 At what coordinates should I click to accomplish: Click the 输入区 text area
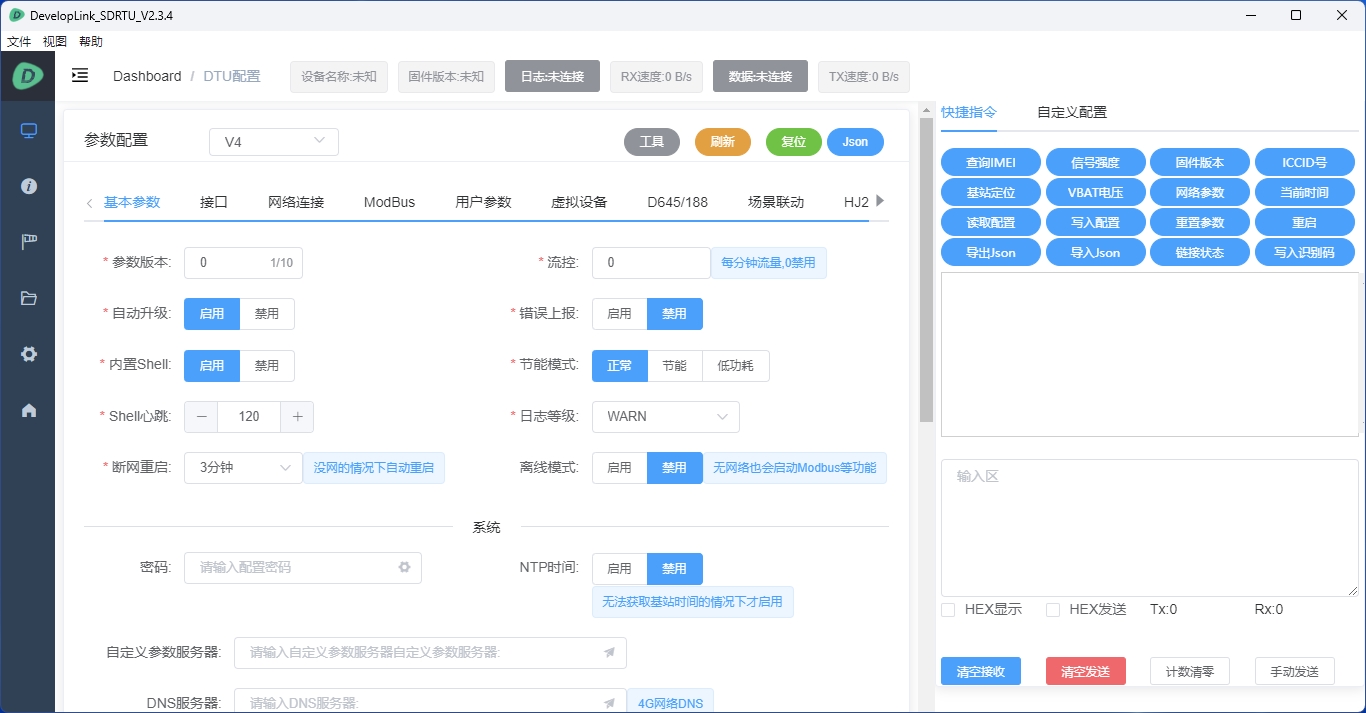coord(1150,528)
